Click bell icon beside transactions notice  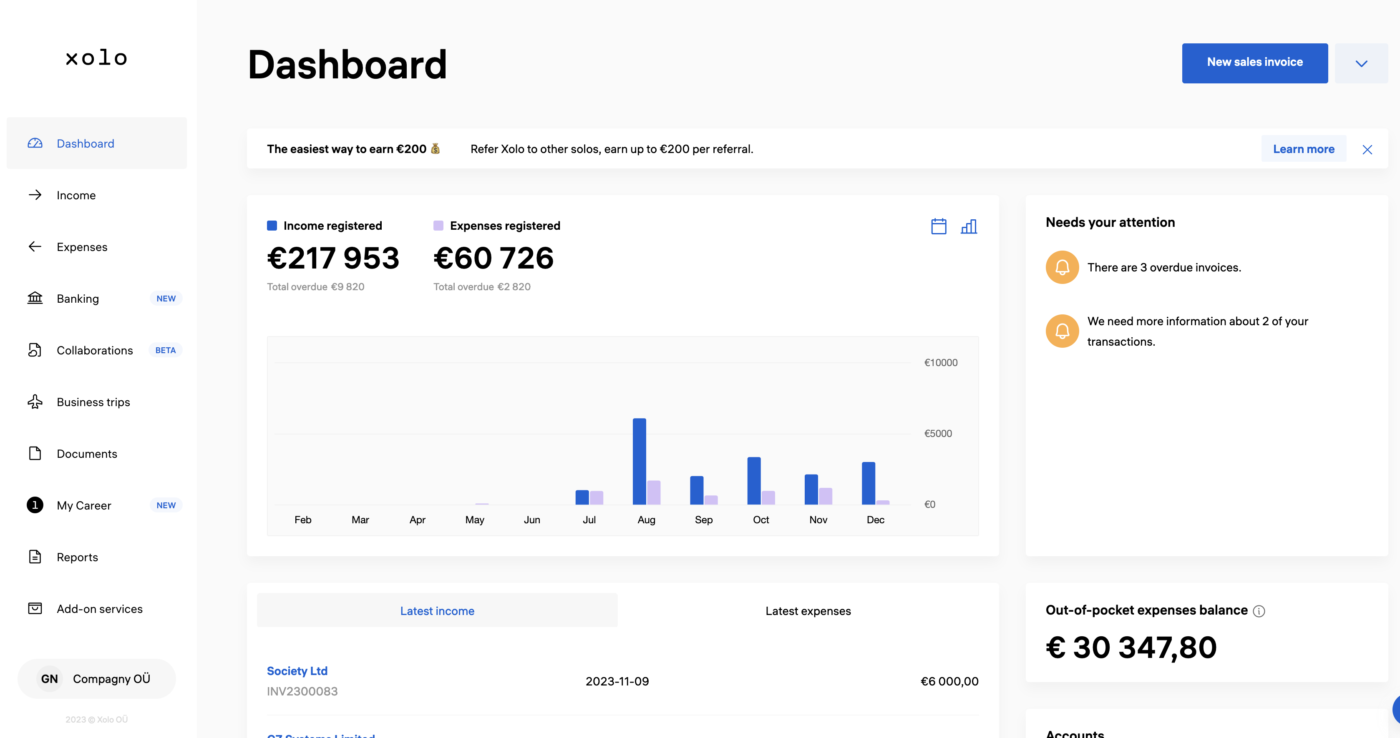click(x=1062, y=331)
